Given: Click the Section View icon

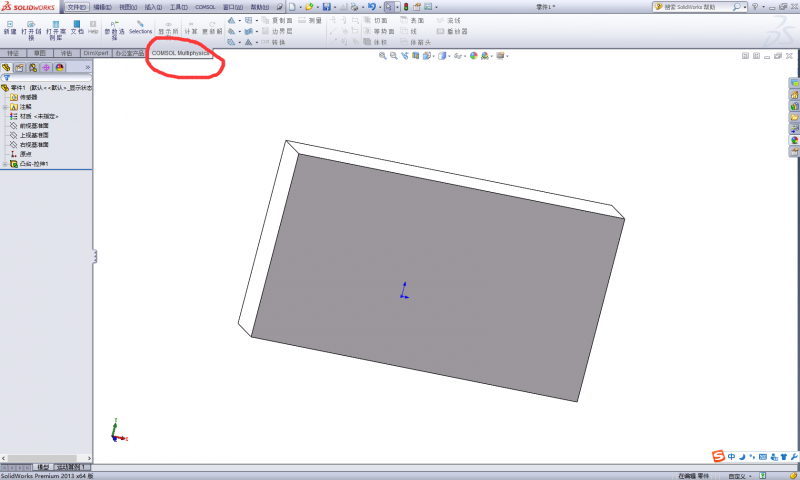Looking at the screenshot, I should pos(416,56).
